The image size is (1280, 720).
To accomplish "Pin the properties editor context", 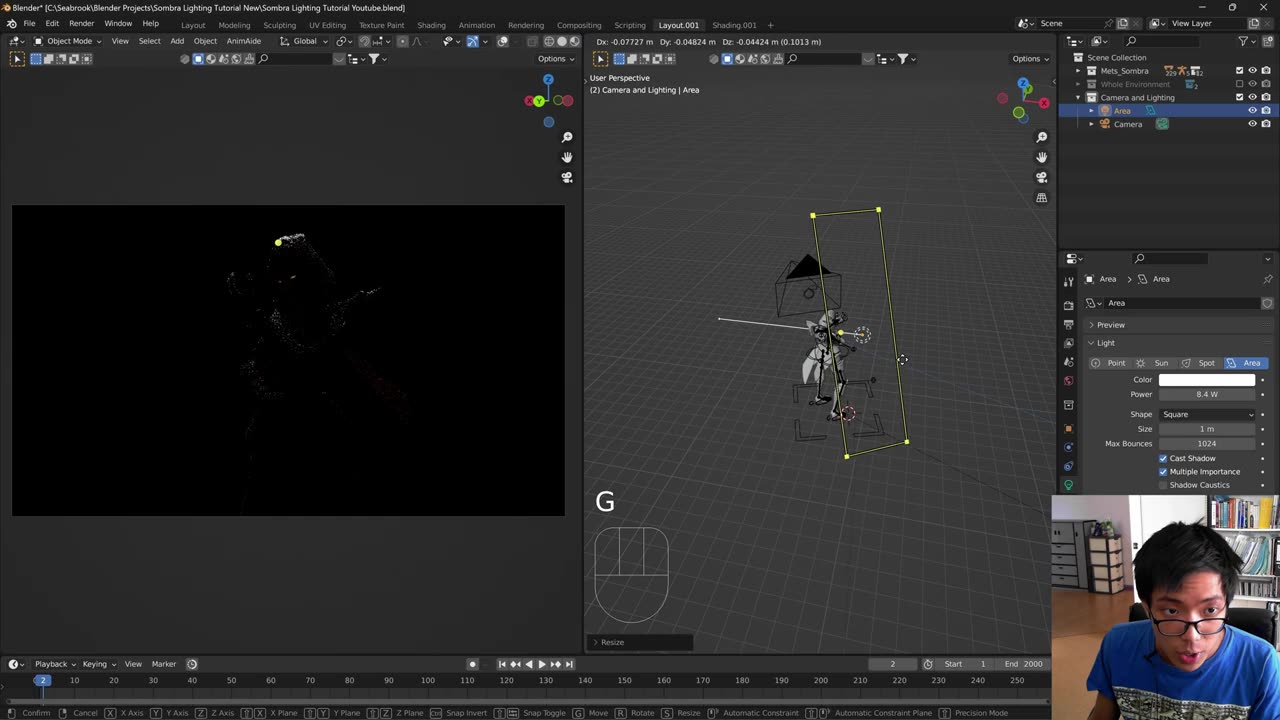I will (1268, 279).
